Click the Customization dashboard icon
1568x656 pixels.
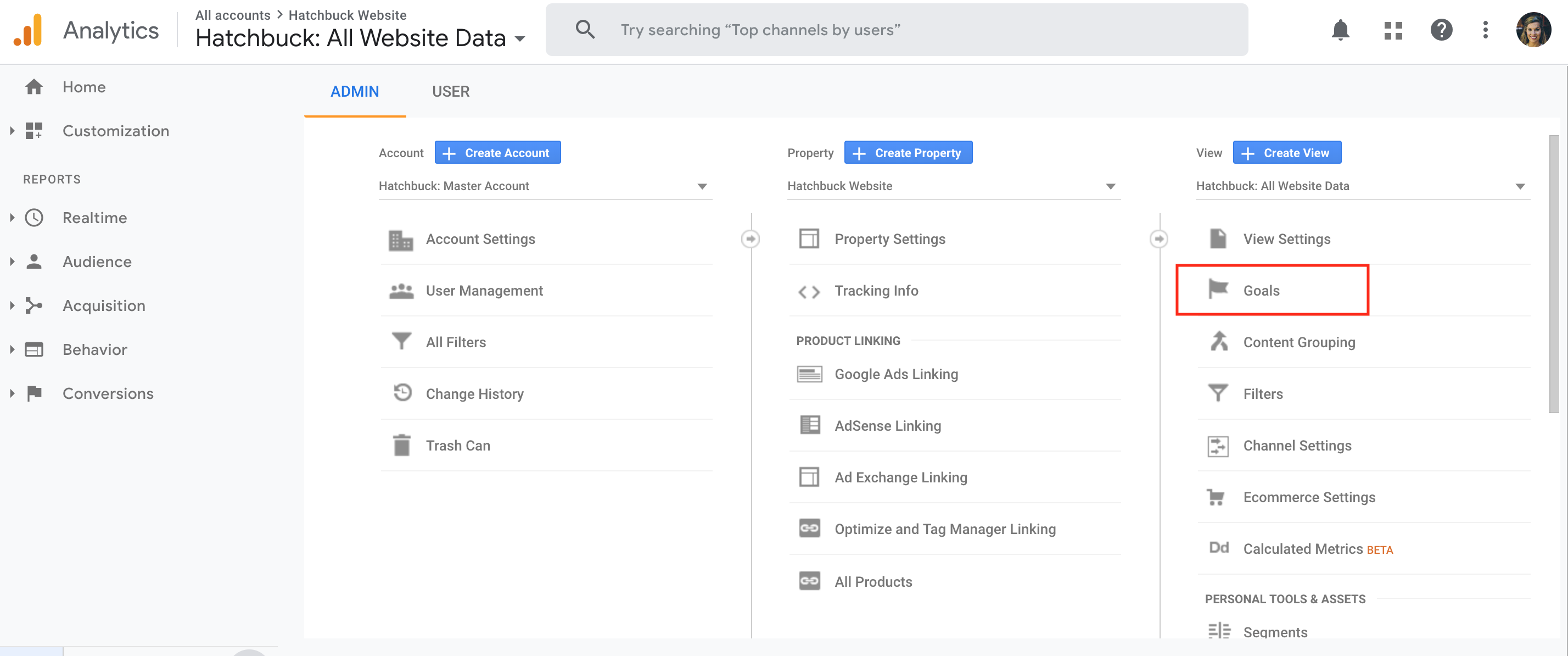coord(34,131)
